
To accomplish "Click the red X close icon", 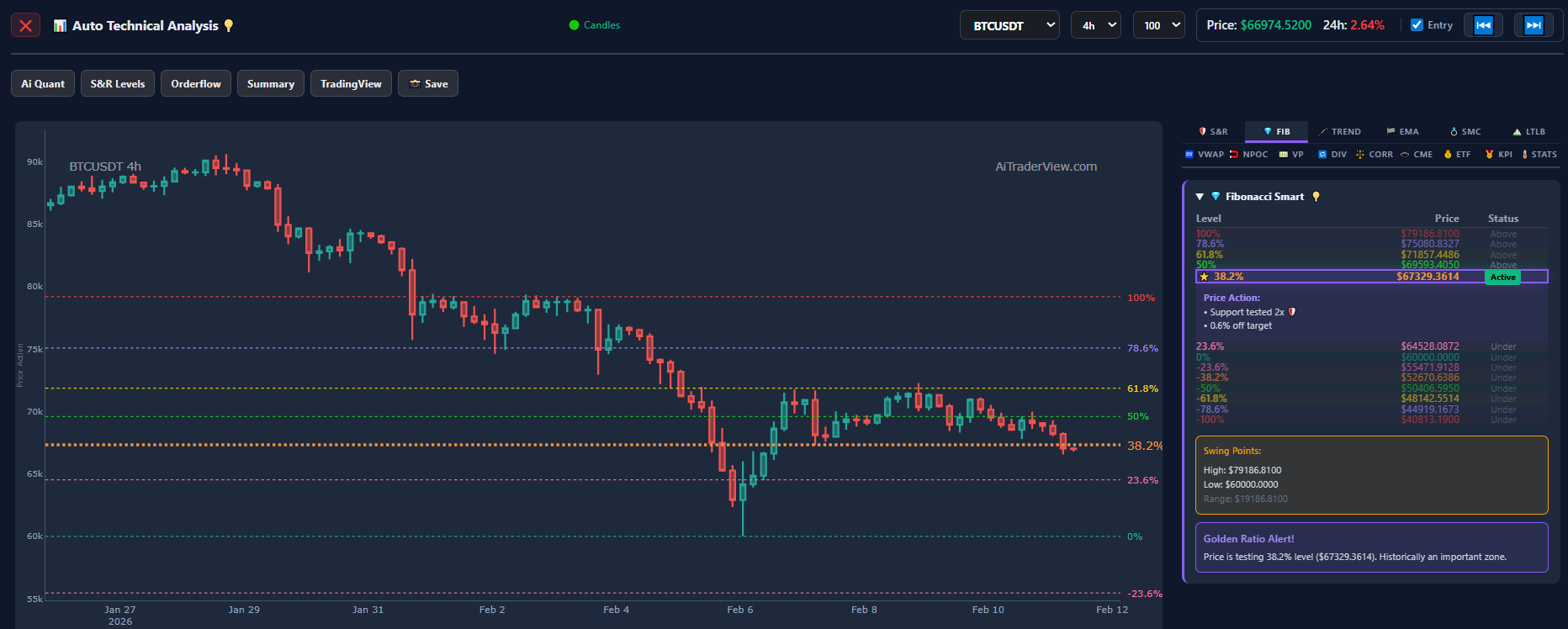I will 25,25.
